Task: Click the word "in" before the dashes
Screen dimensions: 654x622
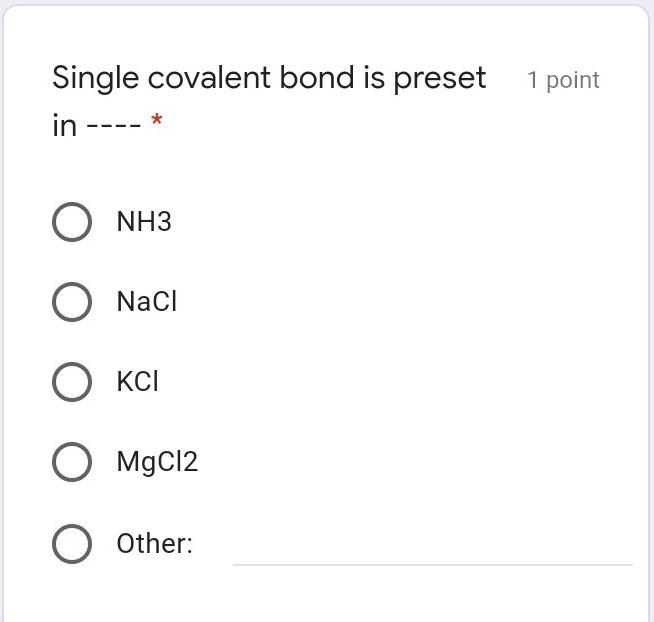Action: point(64,126)
